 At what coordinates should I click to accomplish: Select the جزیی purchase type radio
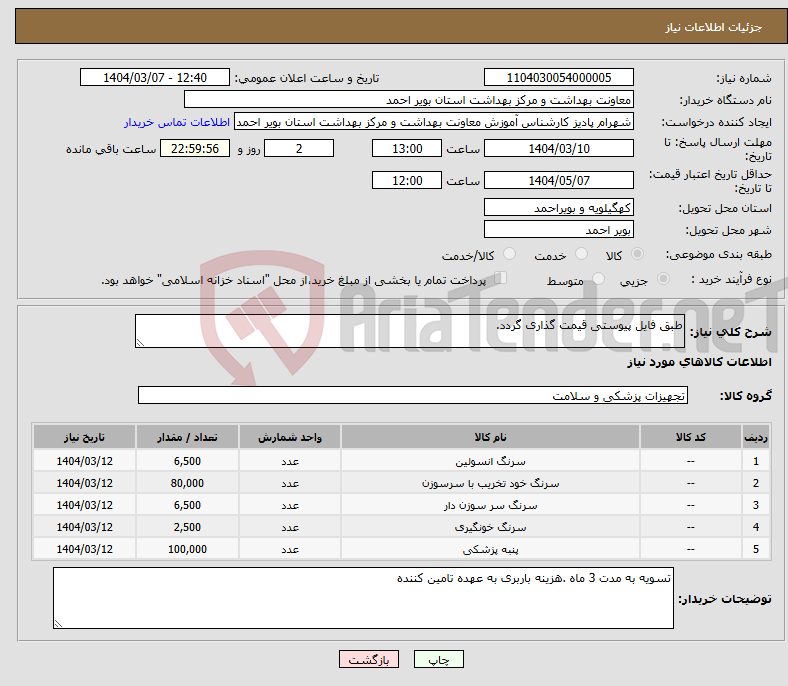click(x=663, y=278)
